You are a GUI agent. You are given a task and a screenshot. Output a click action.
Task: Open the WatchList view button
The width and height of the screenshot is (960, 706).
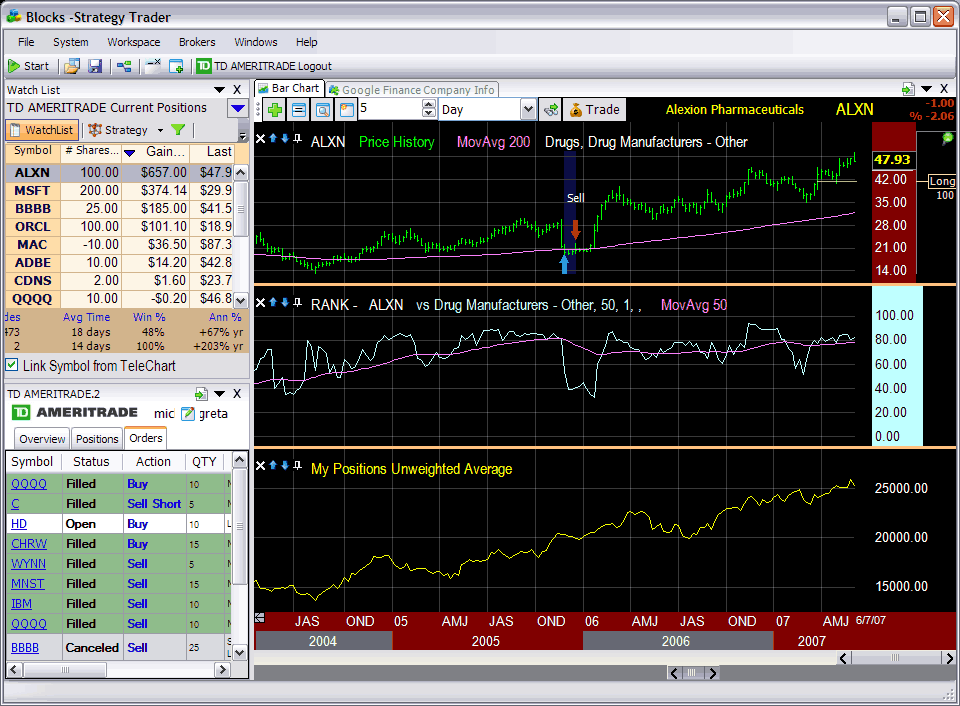(42, 130)
